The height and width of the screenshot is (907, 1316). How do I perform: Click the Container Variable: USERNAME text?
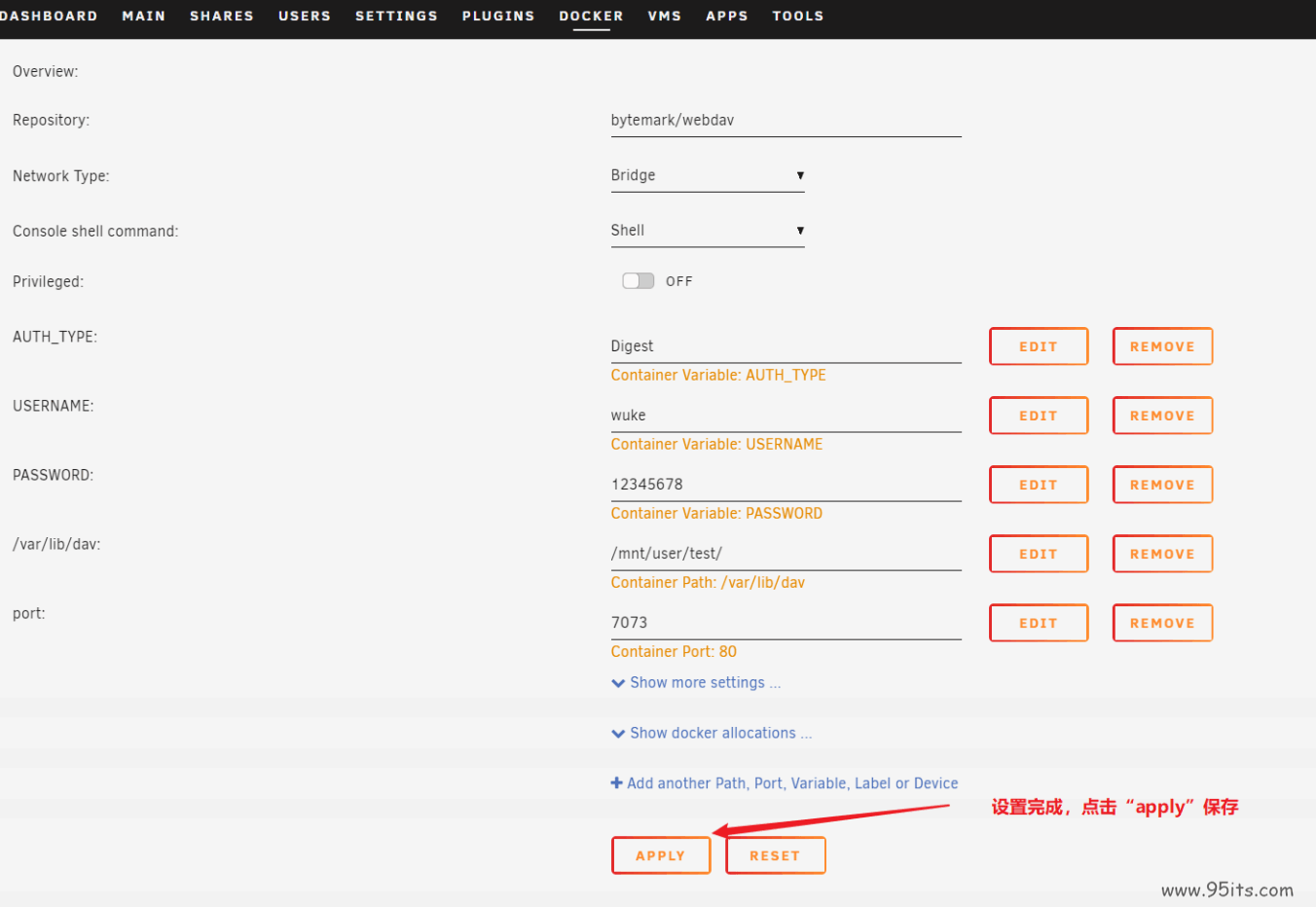coord(716,445)
